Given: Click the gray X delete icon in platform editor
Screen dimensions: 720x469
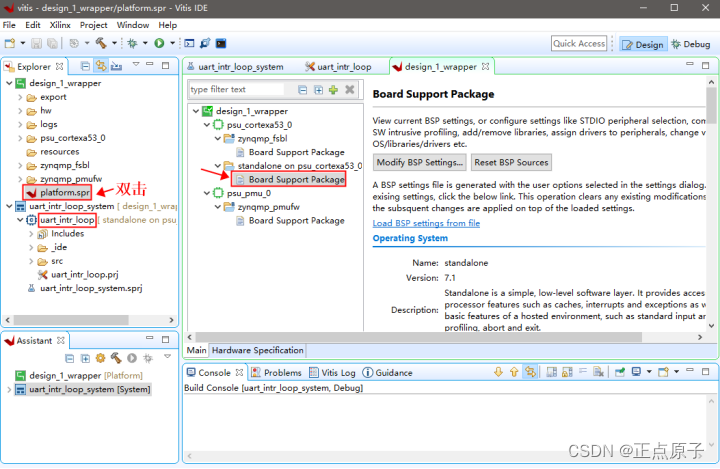Looking at the screenshot, I should 350,90.
